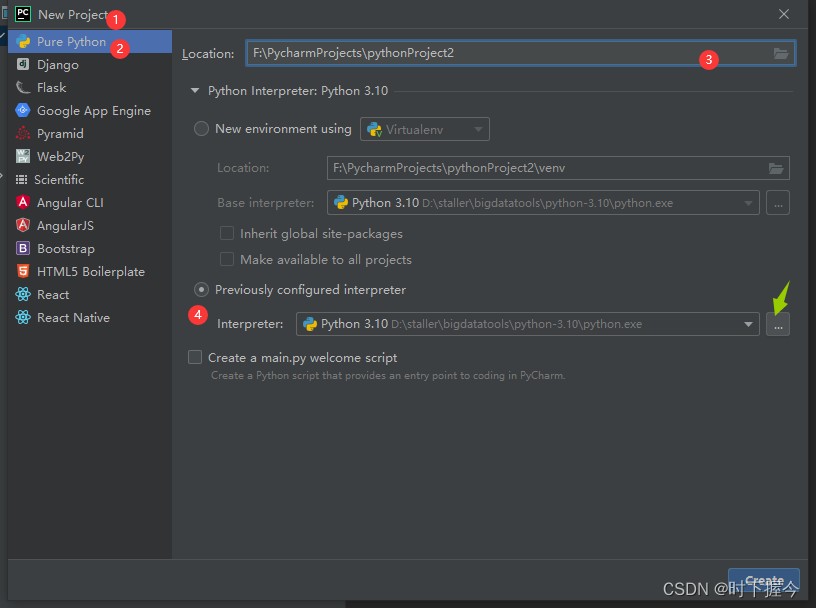
Task: Open the Scientific project type
Action: point(90,180)
